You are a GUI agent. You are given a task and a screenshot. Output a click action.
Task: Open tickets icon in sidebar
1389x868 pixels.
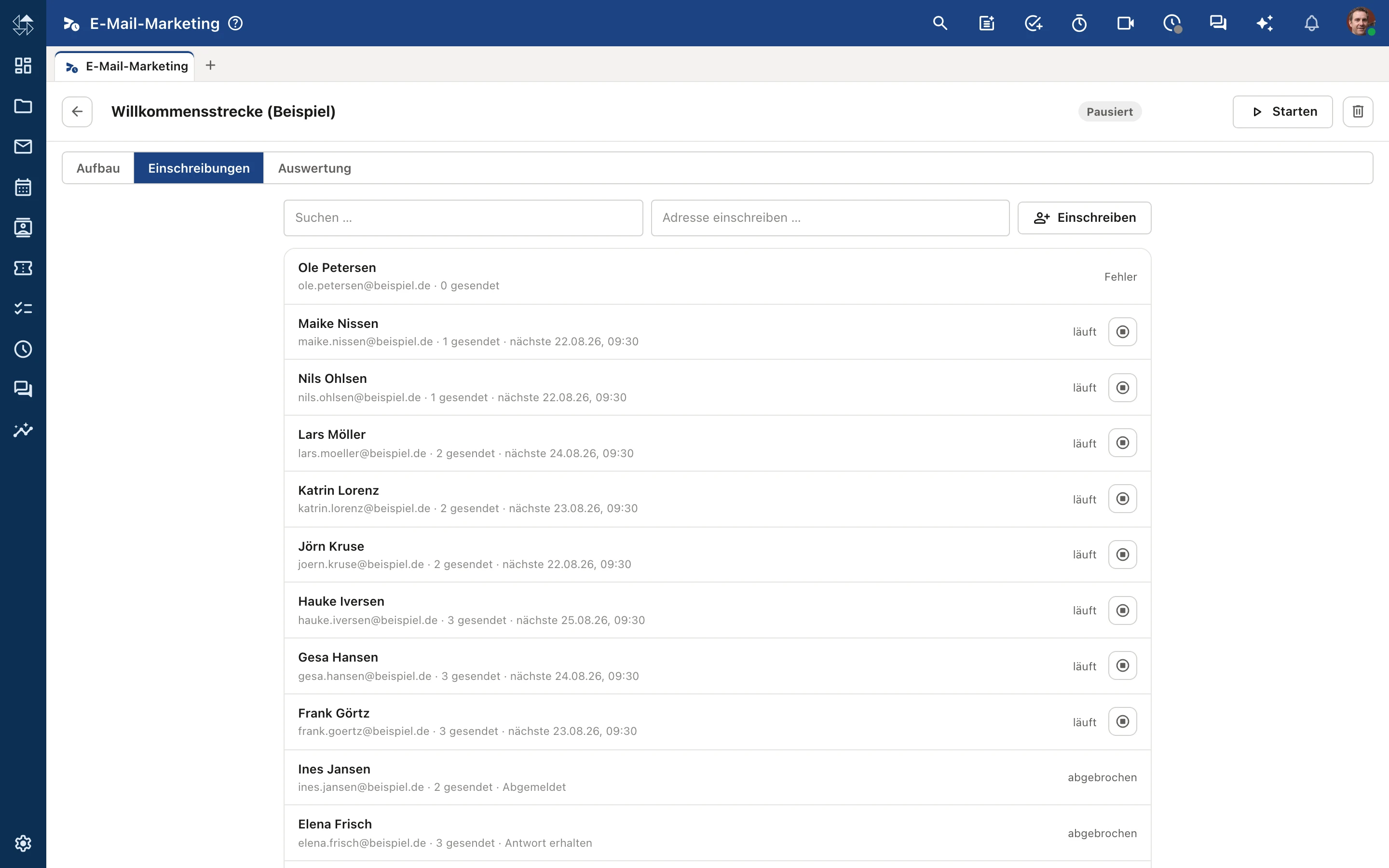click(x=23, y=268)
